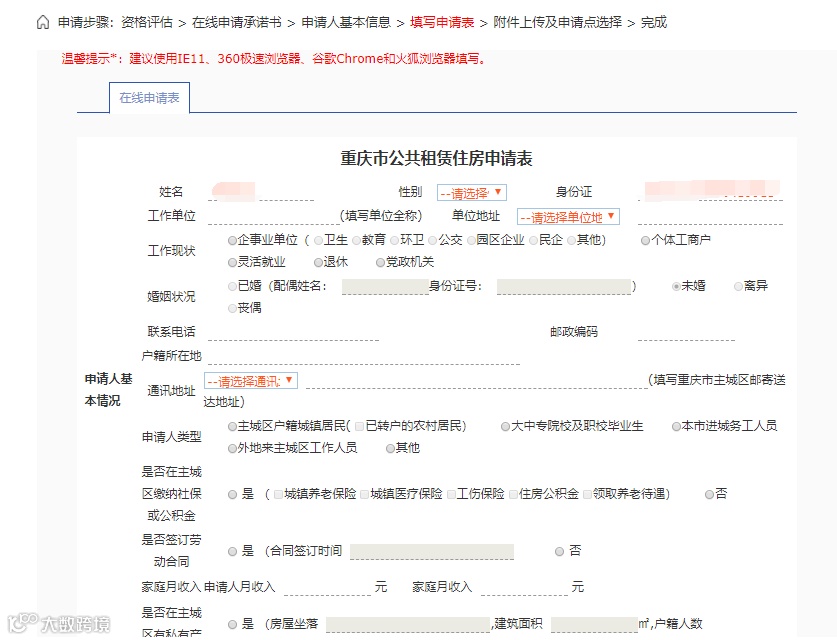Go to 在线申请承诺书 step
The image size is (837, 640).
[236, 22]
